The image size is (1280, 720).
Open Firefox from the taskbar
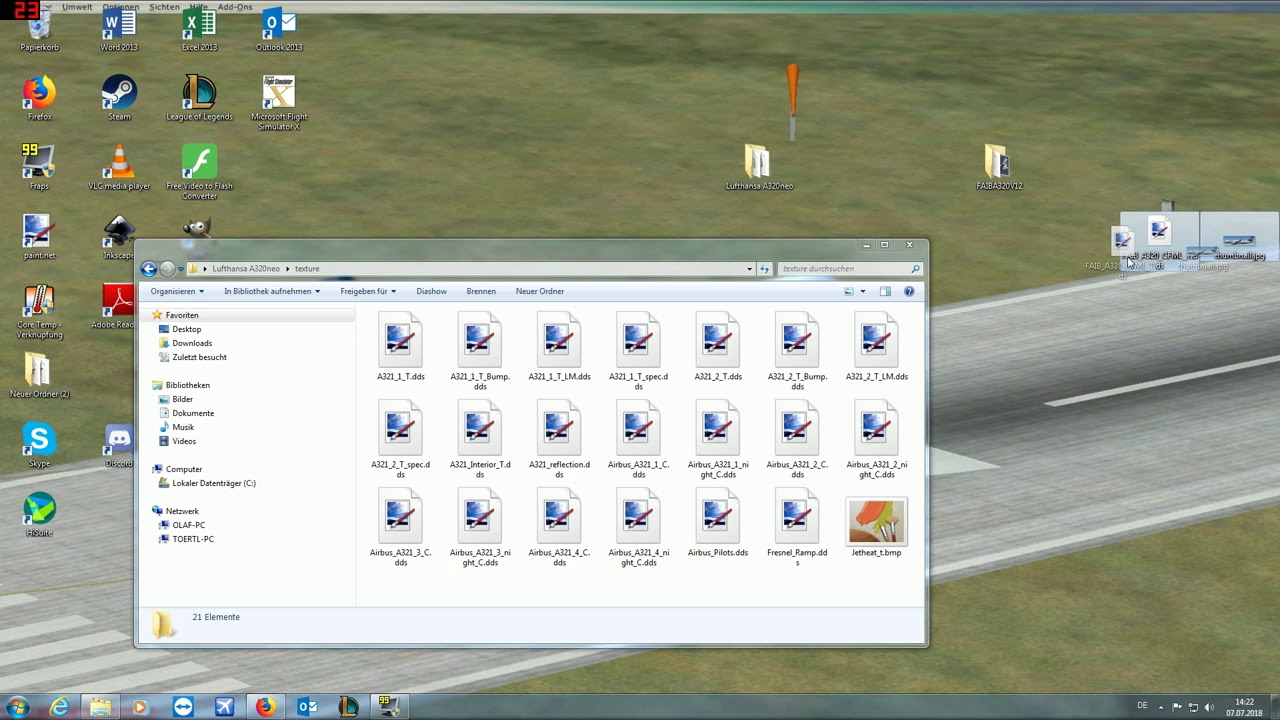265,707
